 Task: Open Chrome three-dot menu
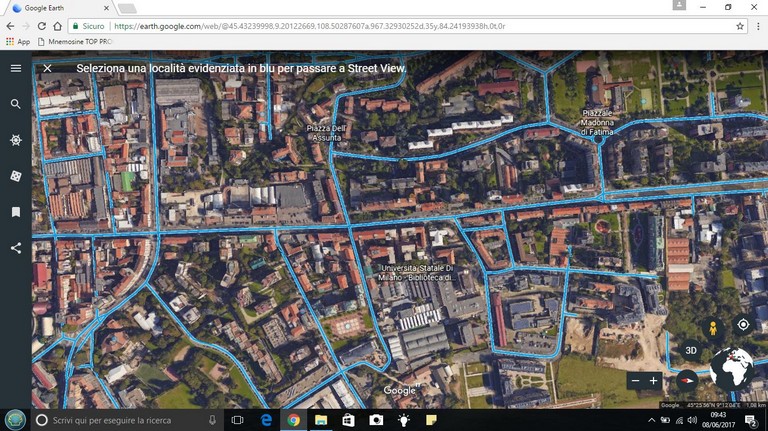pos(758,26)
